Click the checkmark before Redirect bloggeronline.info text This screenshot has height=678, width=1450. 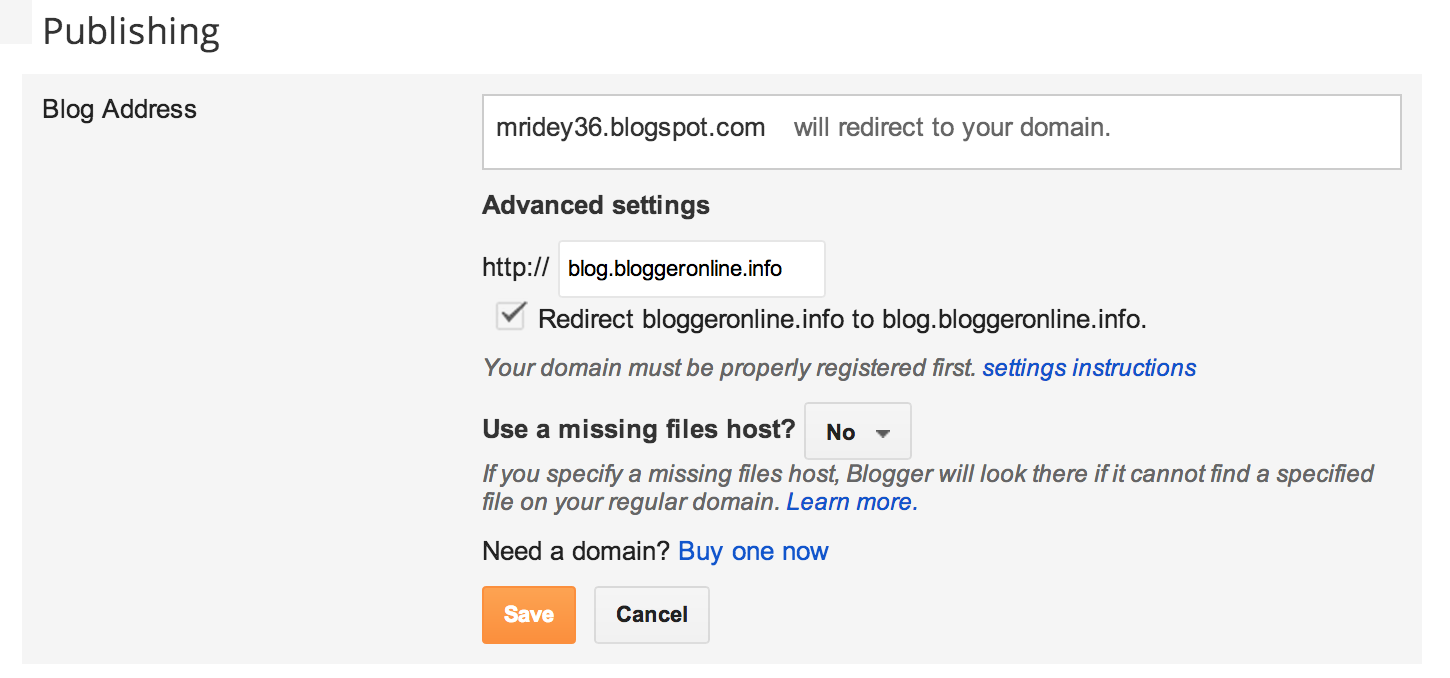click(510, 316)
